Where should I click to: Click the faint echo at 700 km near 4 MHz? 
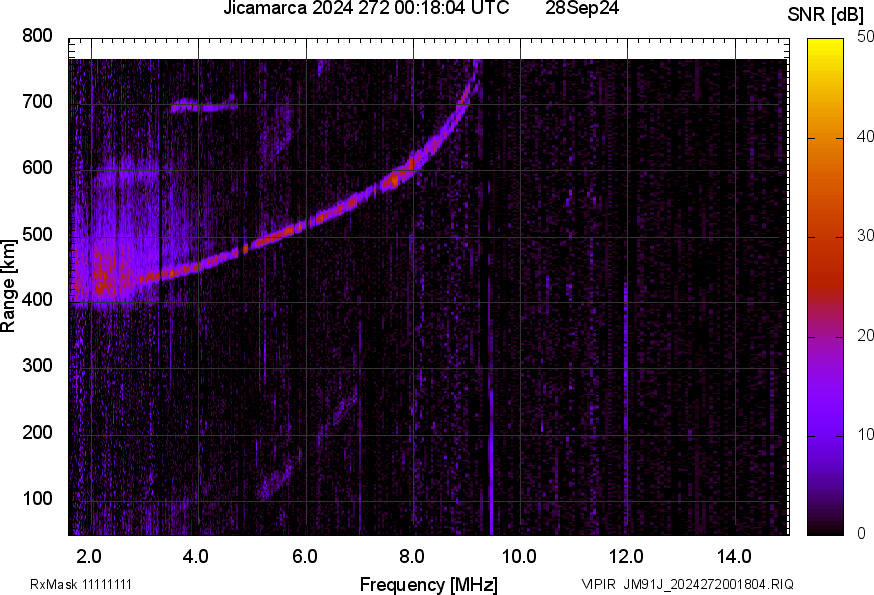pyautogui.click(x=204, y=105)
